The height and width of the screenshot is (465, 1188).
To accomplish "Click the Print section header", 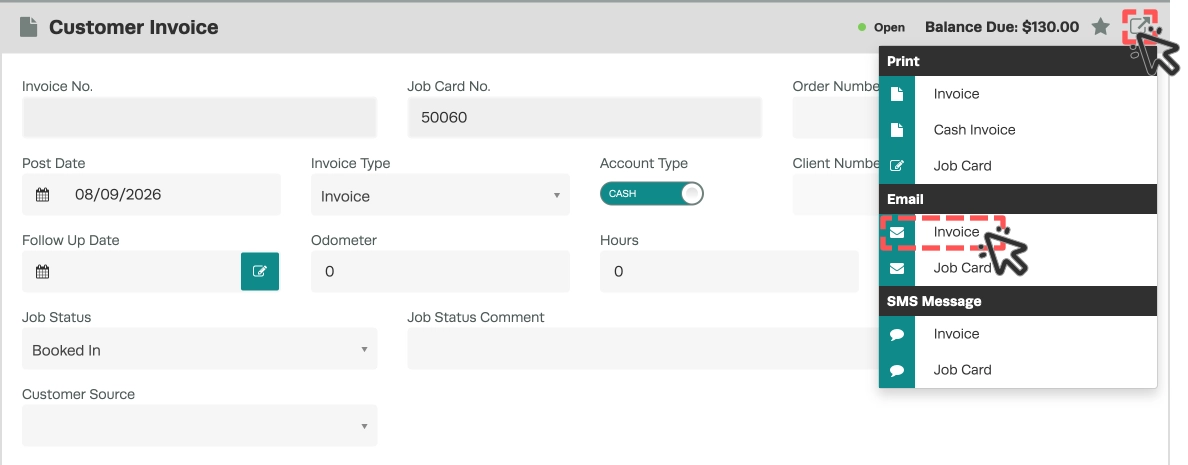I will click(x=1018, y=61).
